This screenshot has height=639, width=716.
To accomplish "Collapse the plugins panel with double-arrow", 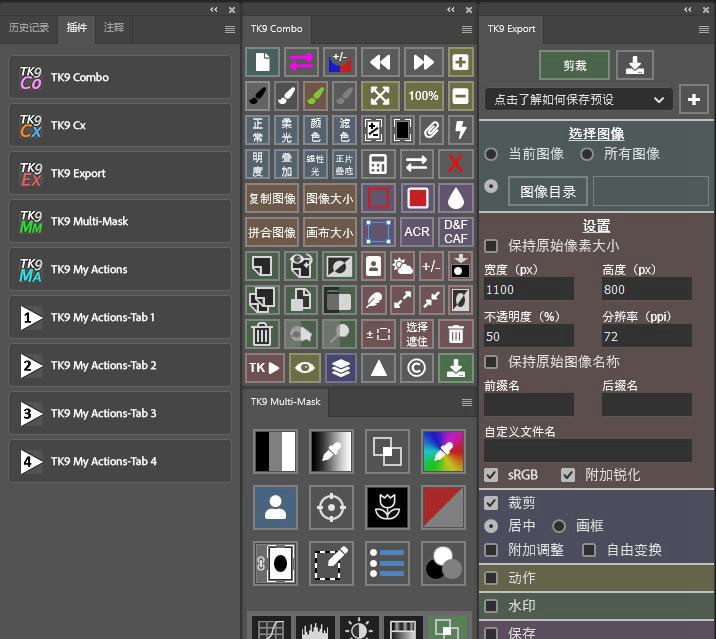I will point(214,10).
